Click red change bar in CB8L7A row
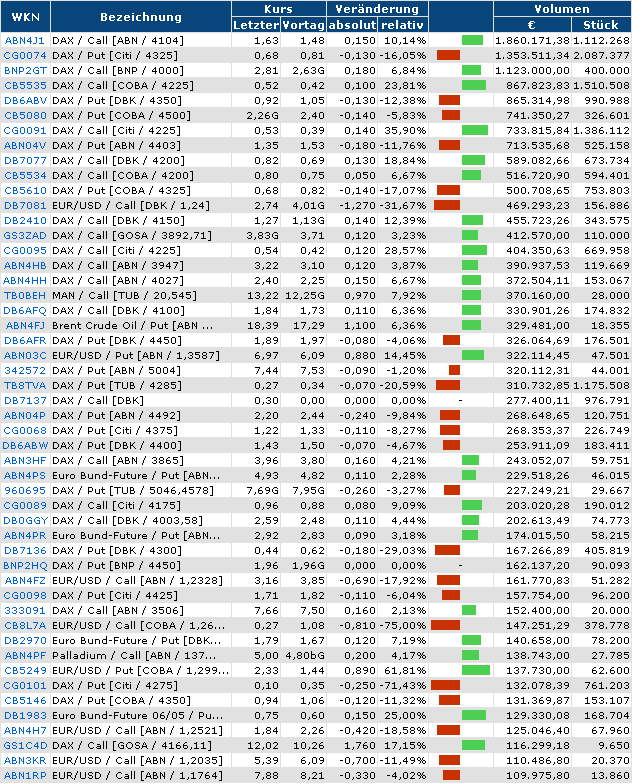This screenshot has height=784, width=632. point(445,626)
